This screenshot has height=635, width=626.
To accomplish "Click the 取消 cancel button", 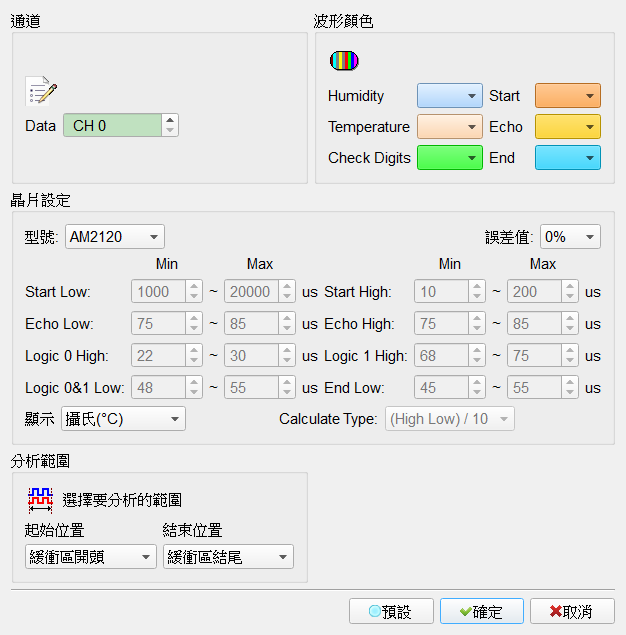I will click(572, 611).
